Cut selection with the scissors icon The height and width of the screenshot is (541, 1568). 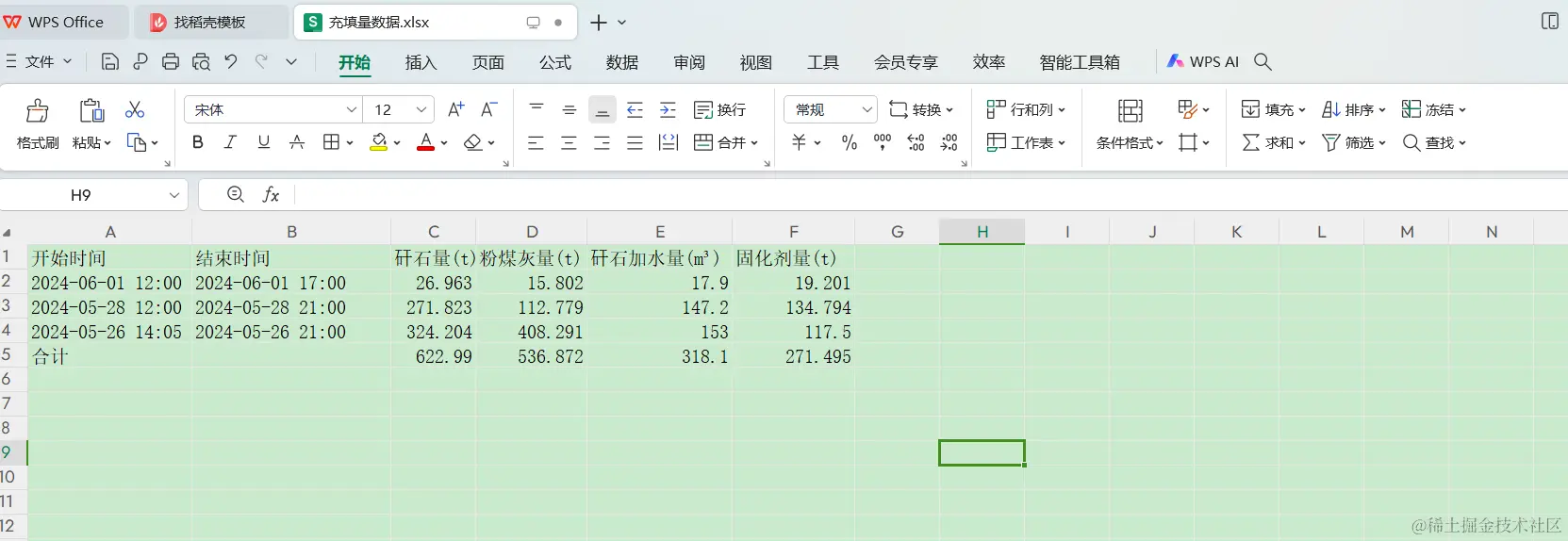point(135,110)
